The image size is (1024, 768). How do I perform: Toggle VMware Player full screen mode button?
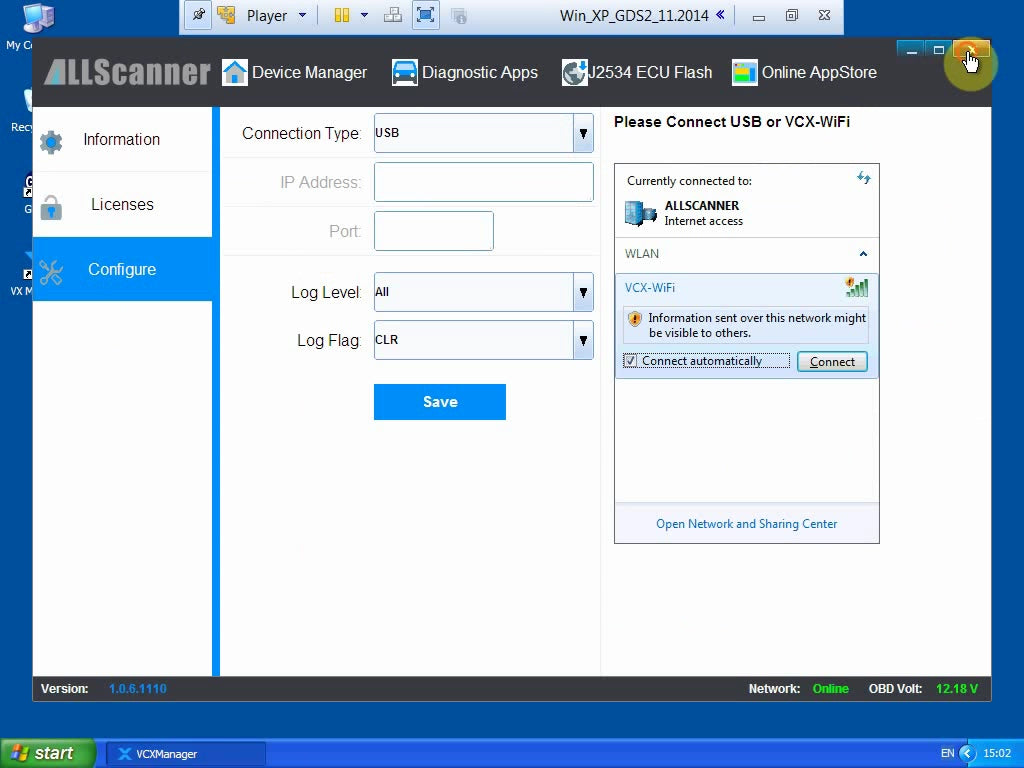(x=425, y=15)
